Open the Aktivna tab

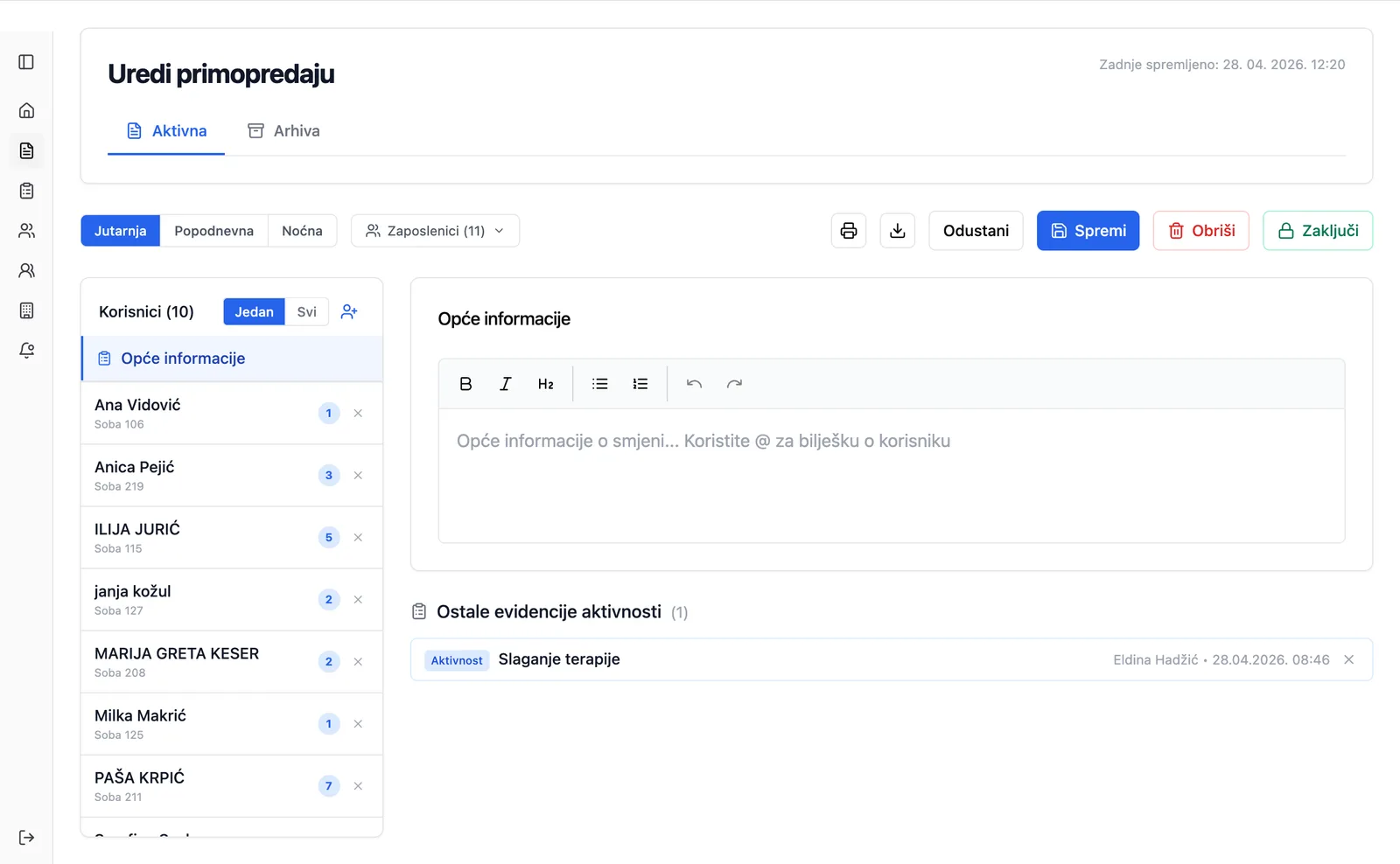pos(166,131)
